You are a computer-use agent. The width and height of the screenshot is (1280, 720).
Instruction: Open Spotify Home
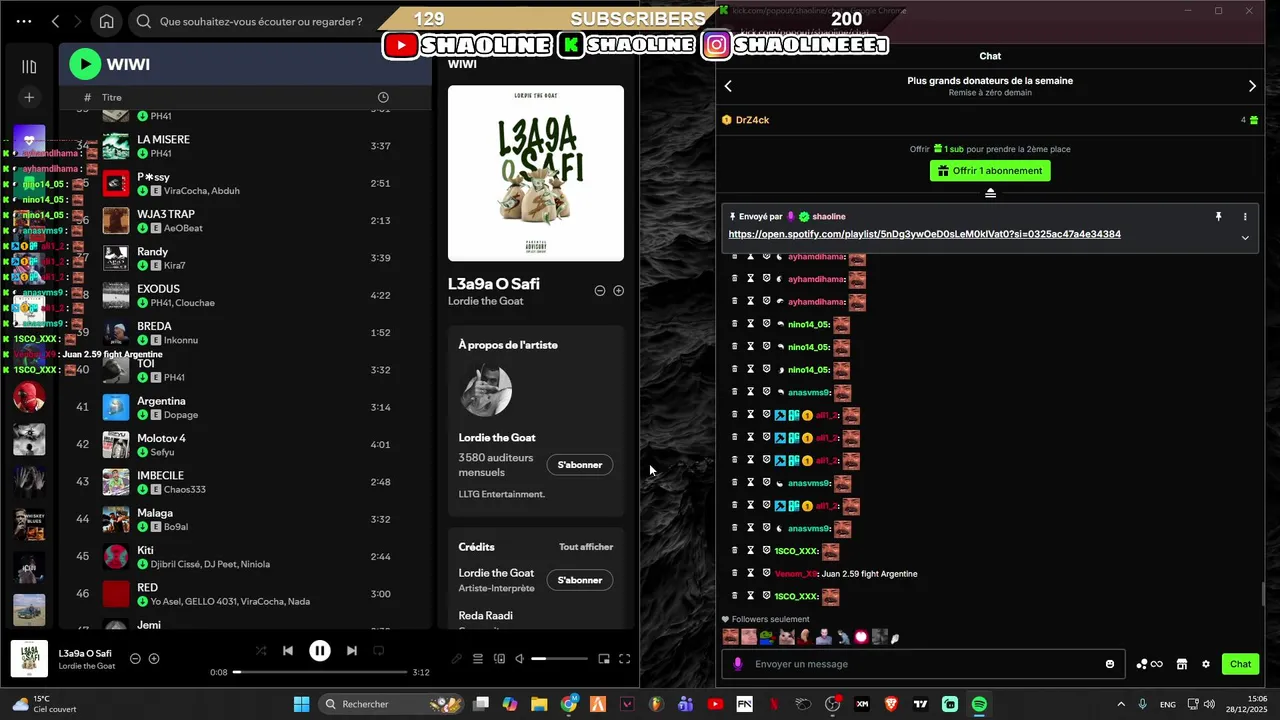[x=106, y=21]
